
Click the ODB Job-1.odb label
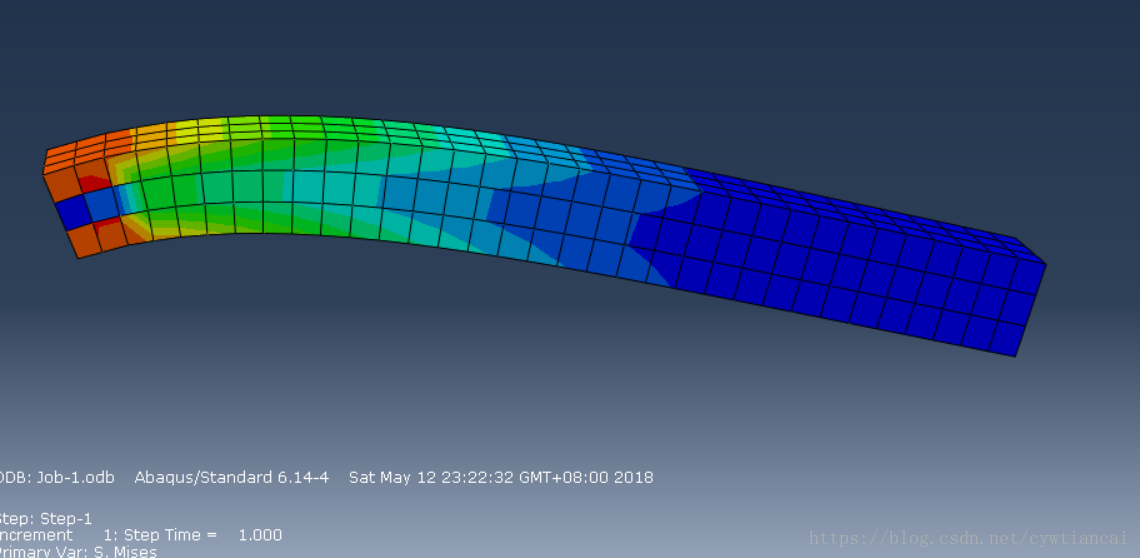[56, 477]
